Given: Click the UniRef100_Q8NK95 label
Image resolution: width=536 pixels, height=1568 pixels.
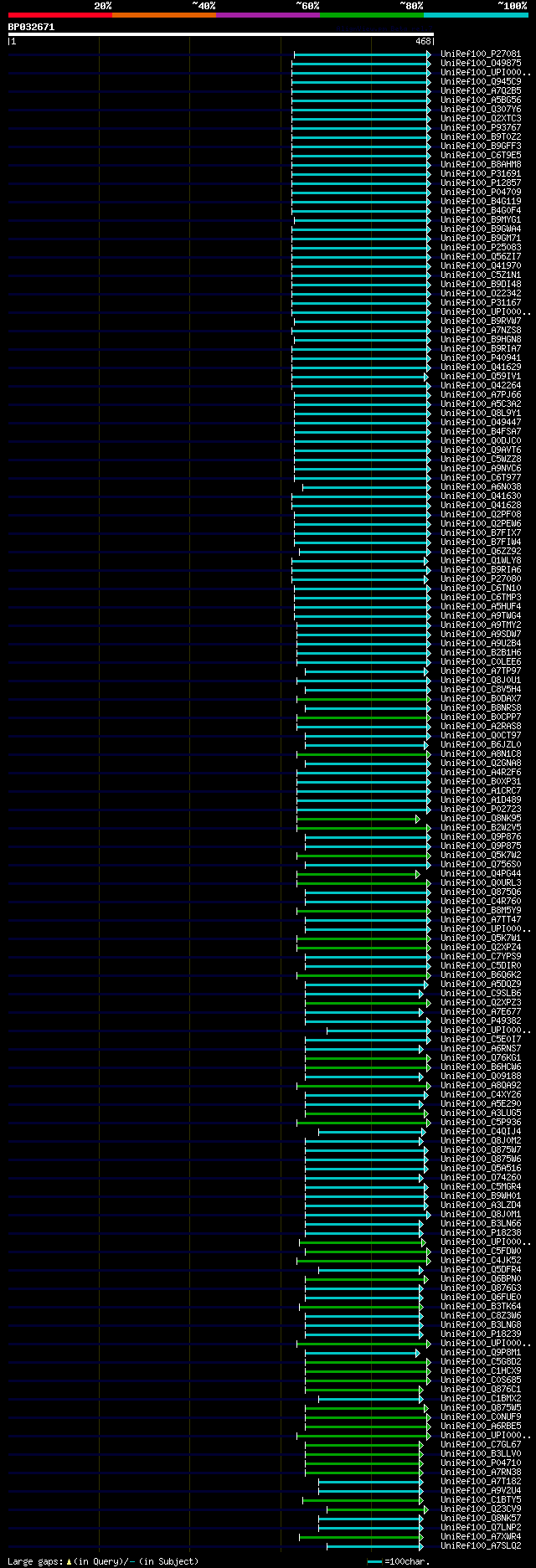Looking at the screenshot, I should [x=481, y=819].
